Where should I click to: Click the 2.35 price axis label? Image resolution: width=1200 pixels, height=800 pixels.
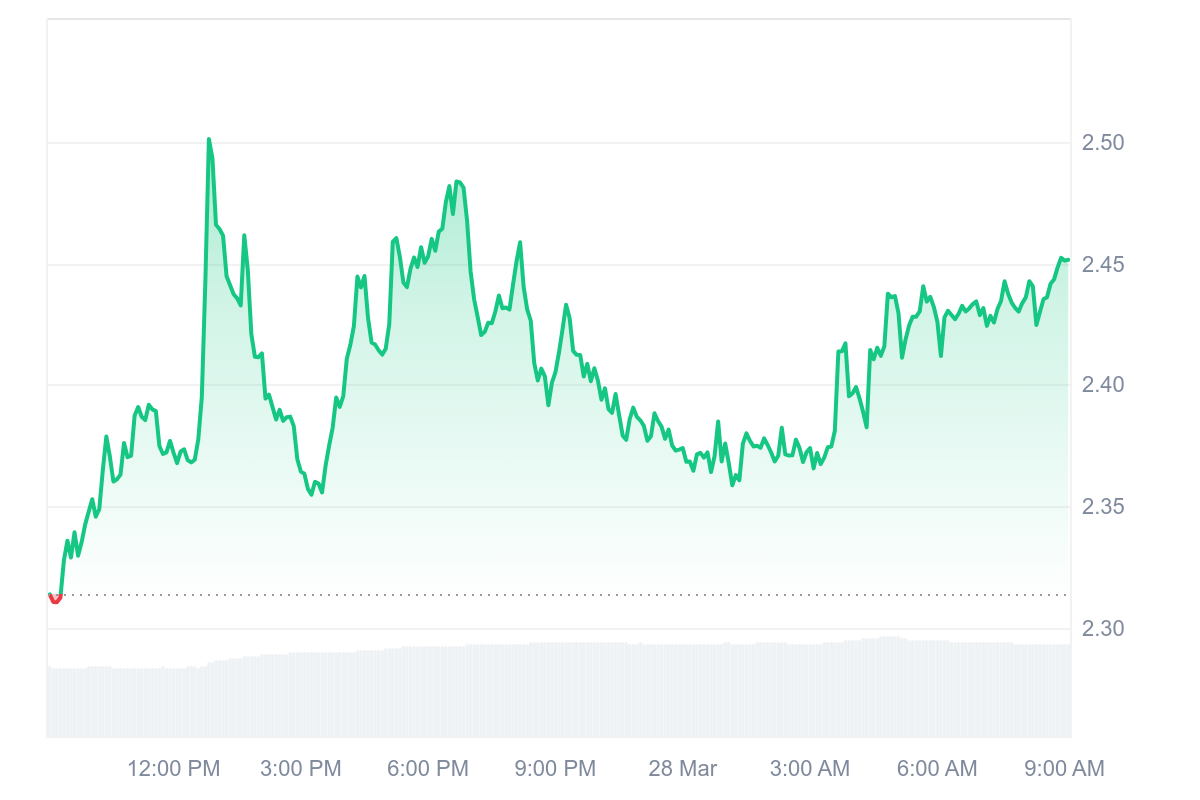pyautogui.click(x=1103, y=507)
